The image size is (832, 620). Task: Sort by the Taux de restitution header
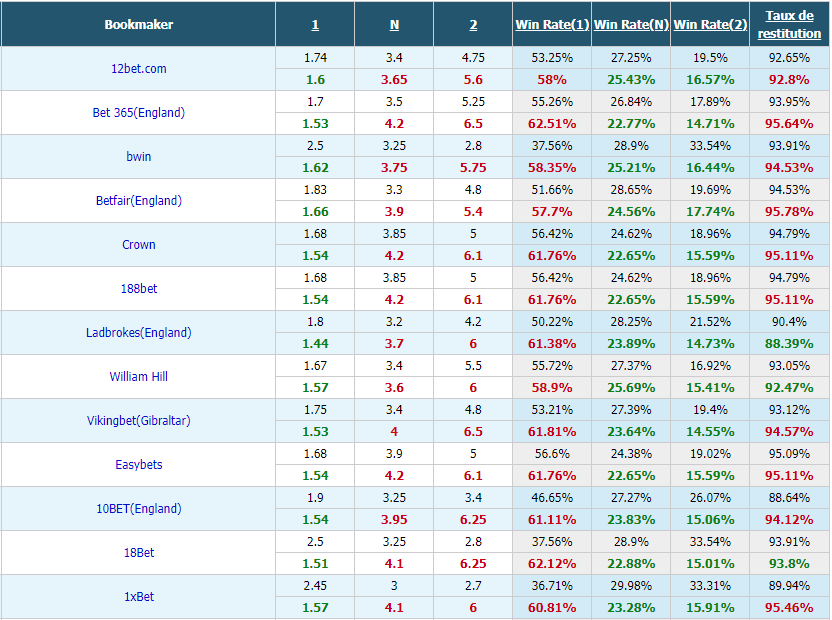pyautogui.click(x=790, y=24)
